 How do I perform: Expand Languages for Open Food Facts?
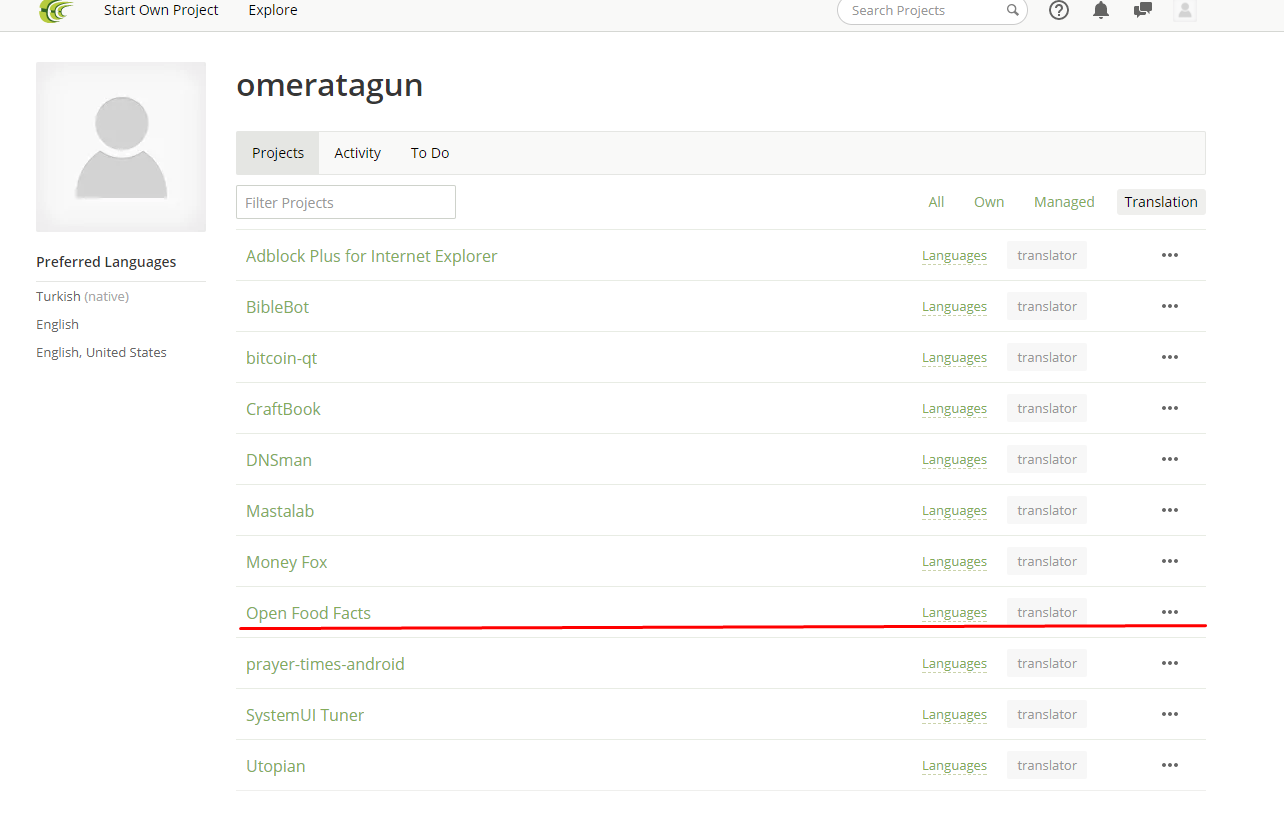coord(954,613)
